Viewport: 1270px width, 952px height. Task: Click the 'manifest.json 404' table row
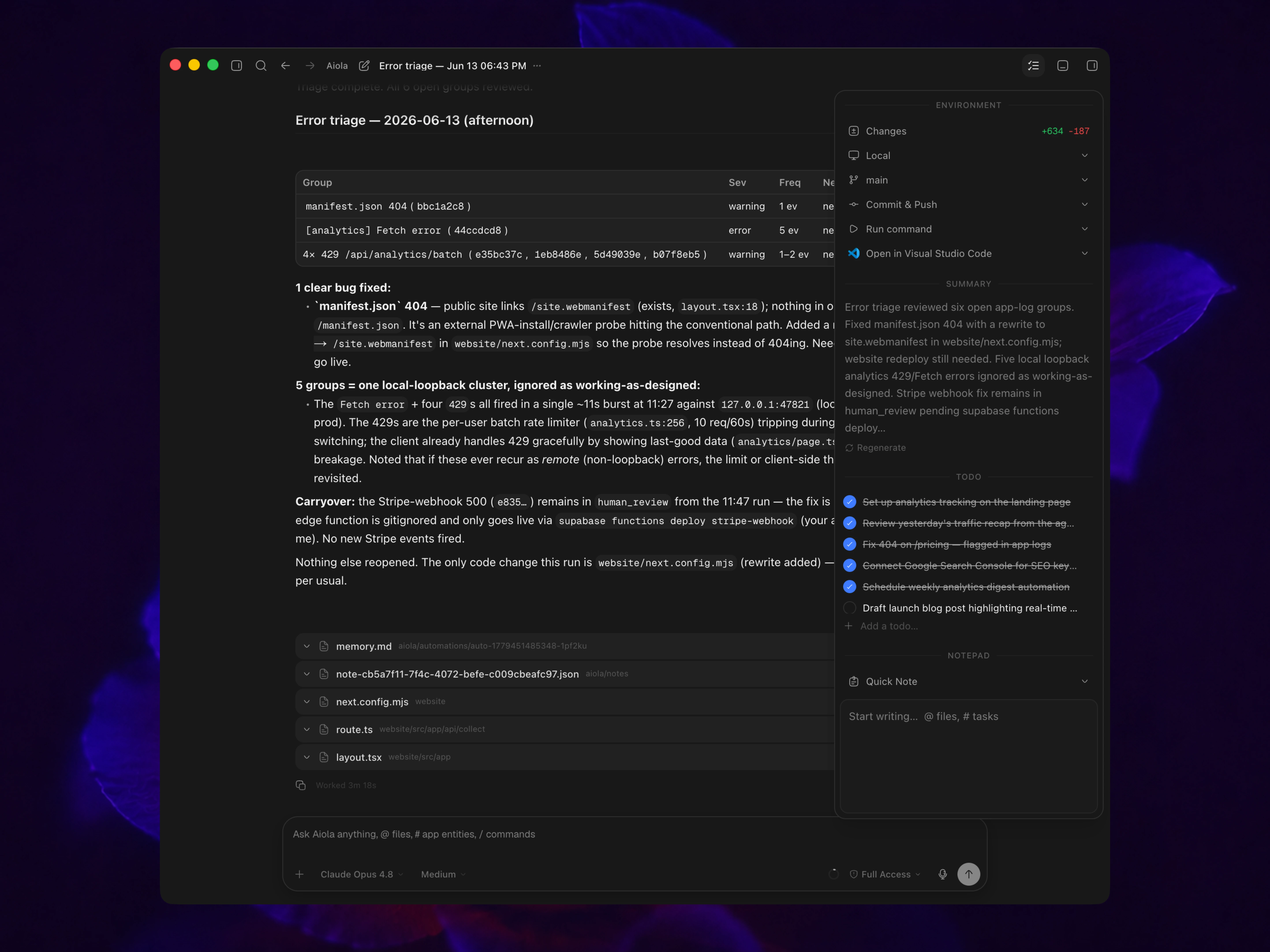pyautogui.click(x=565, y=206)
